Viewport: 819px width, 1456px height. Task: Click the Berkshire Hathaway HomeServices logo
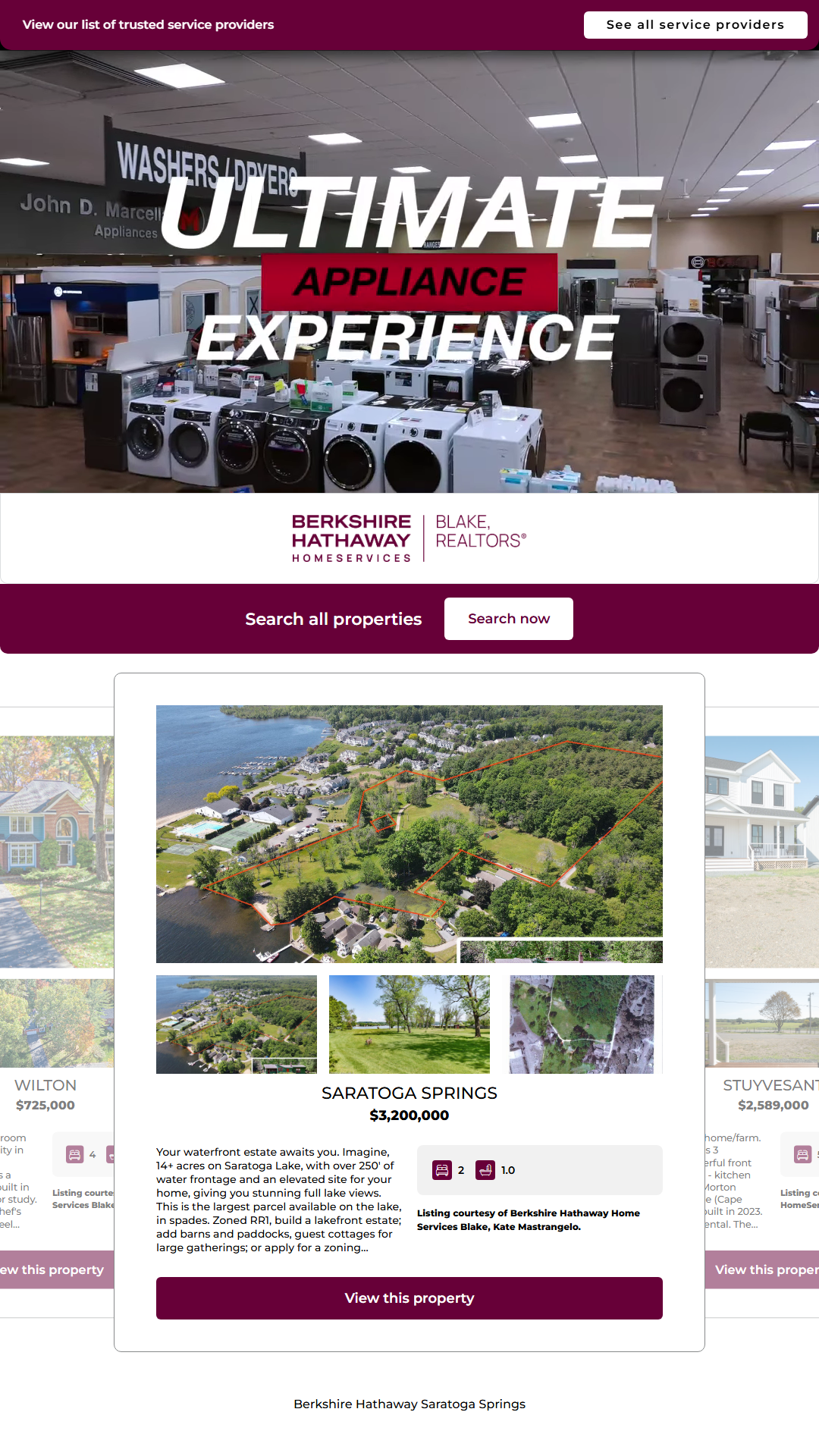coord(409,538)
